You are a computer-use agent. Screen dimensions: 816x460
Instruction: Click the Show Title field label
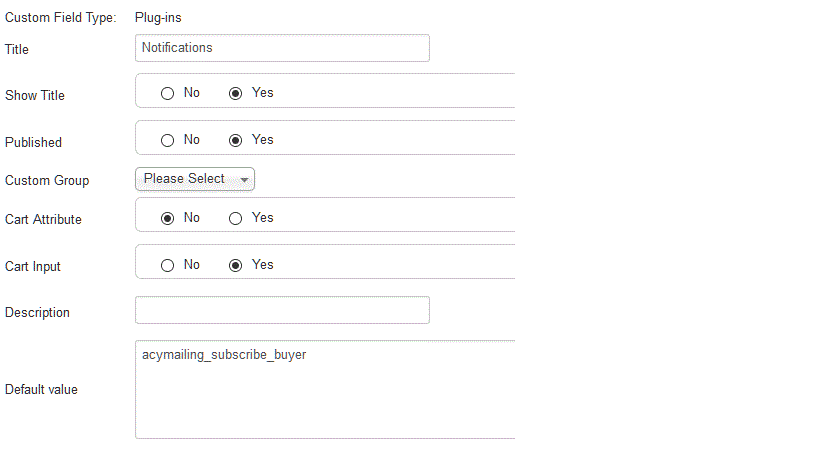click(35, 96)
